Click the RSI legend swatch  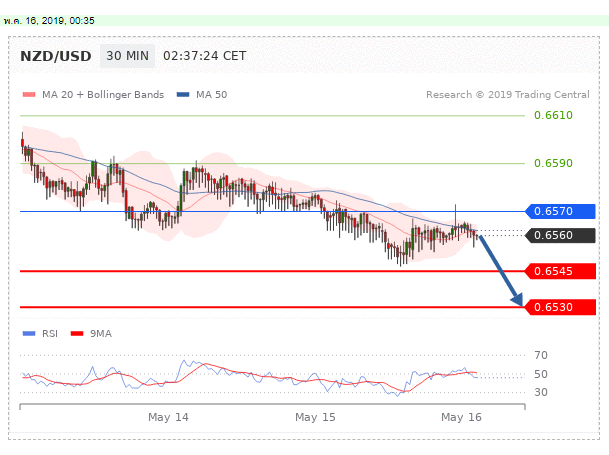(x=29, y=333)
